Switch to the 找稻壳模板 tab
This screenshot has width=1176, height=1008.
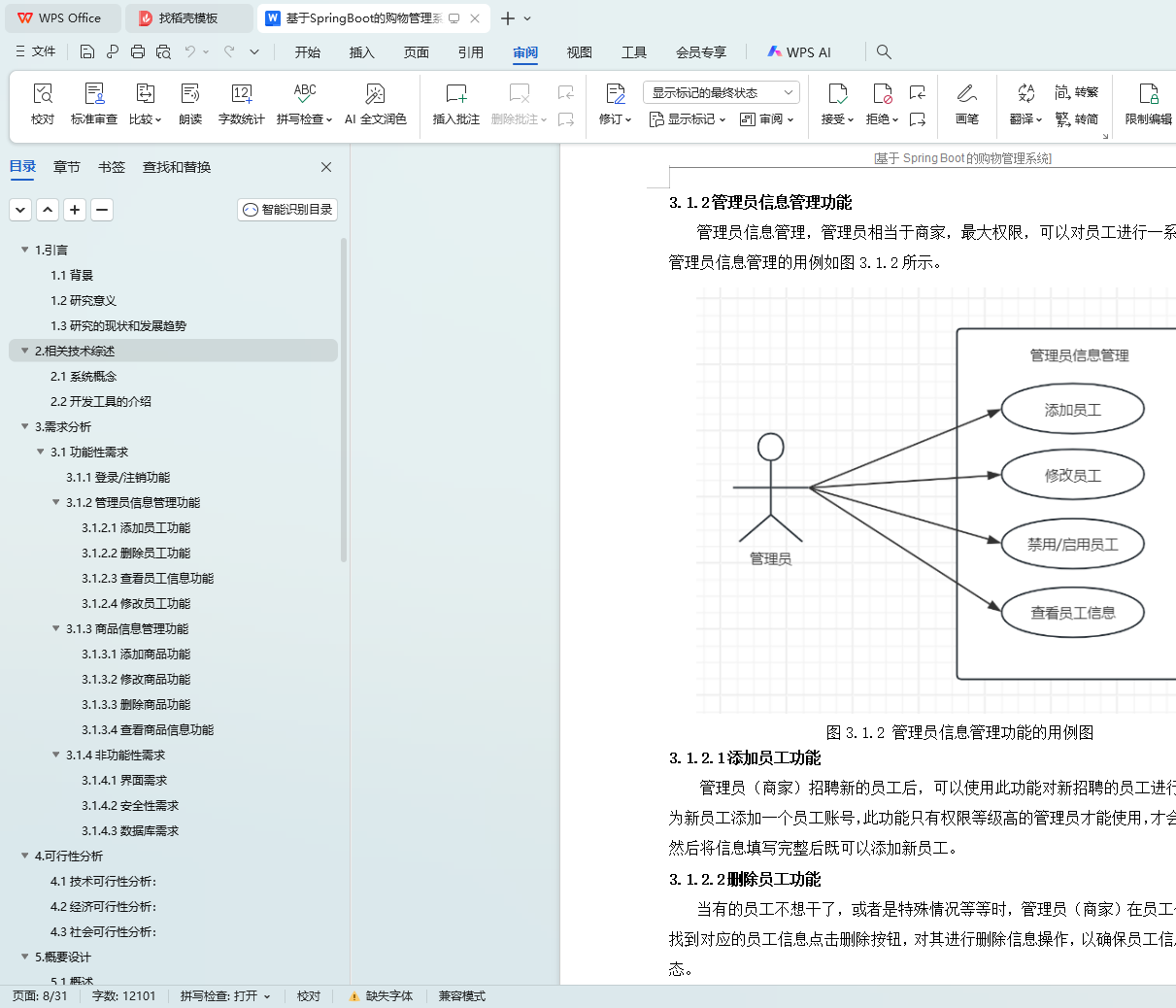tap(189, 18)
